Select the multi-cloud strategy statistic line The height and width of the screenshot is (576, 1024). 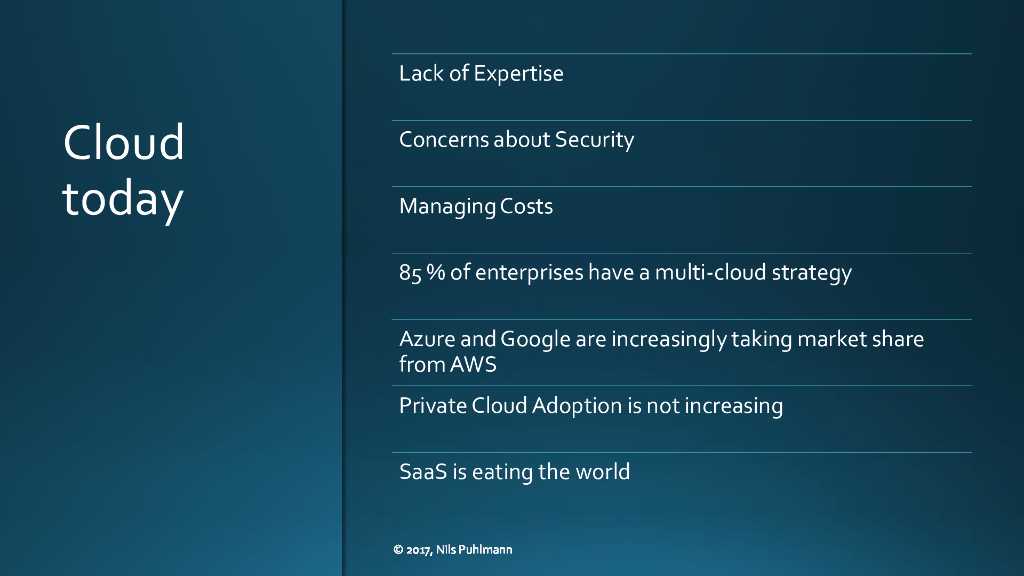(625, 272)
